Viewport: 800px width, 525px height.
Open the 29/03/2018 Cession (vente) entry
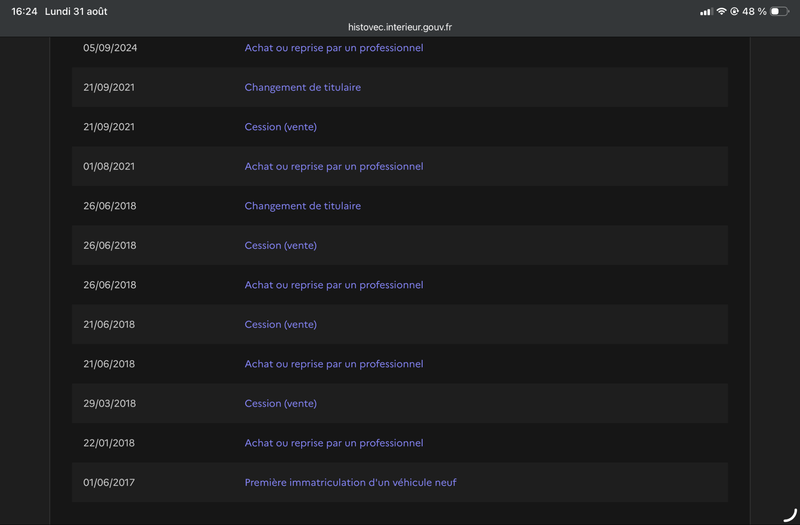[281, 404]
